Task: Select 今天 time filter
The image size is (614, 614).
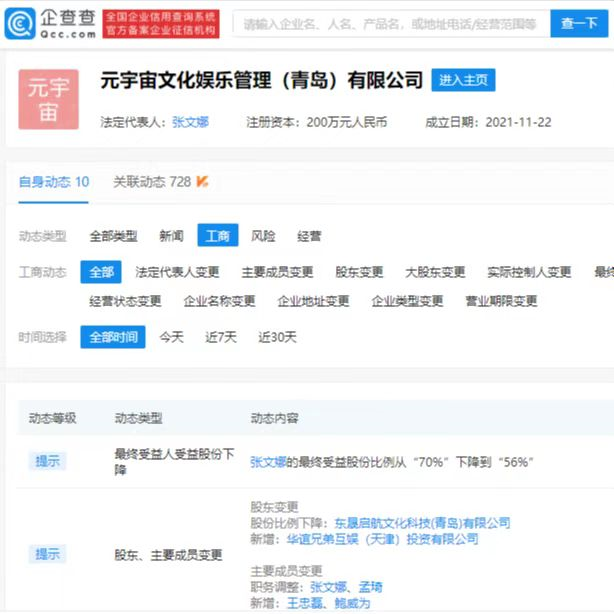Action: pyautogui.click(x=172, y=337)
